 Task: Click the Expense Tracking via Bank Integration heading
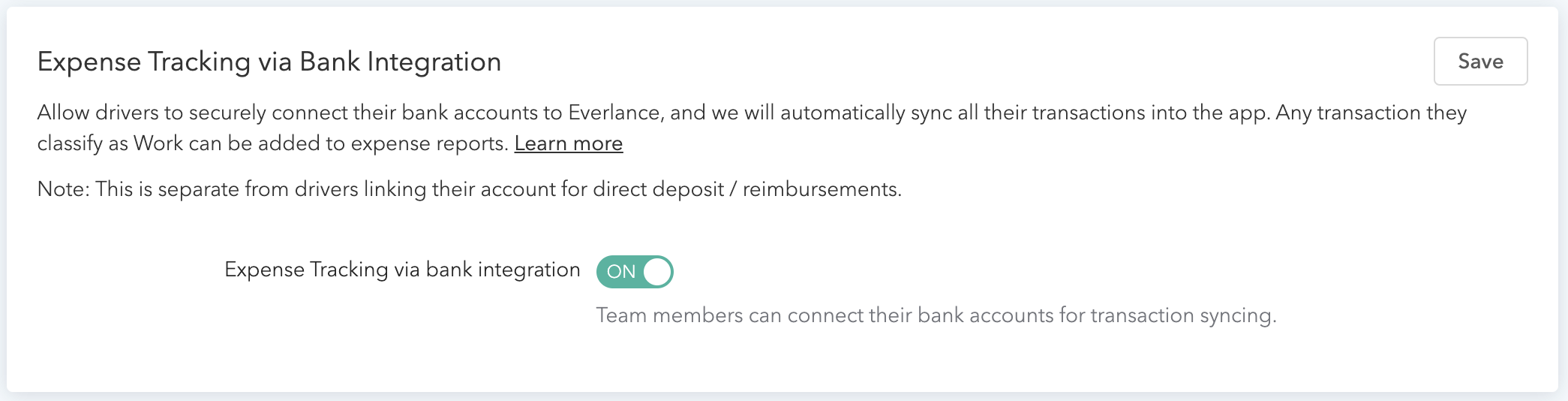point(269,62)
